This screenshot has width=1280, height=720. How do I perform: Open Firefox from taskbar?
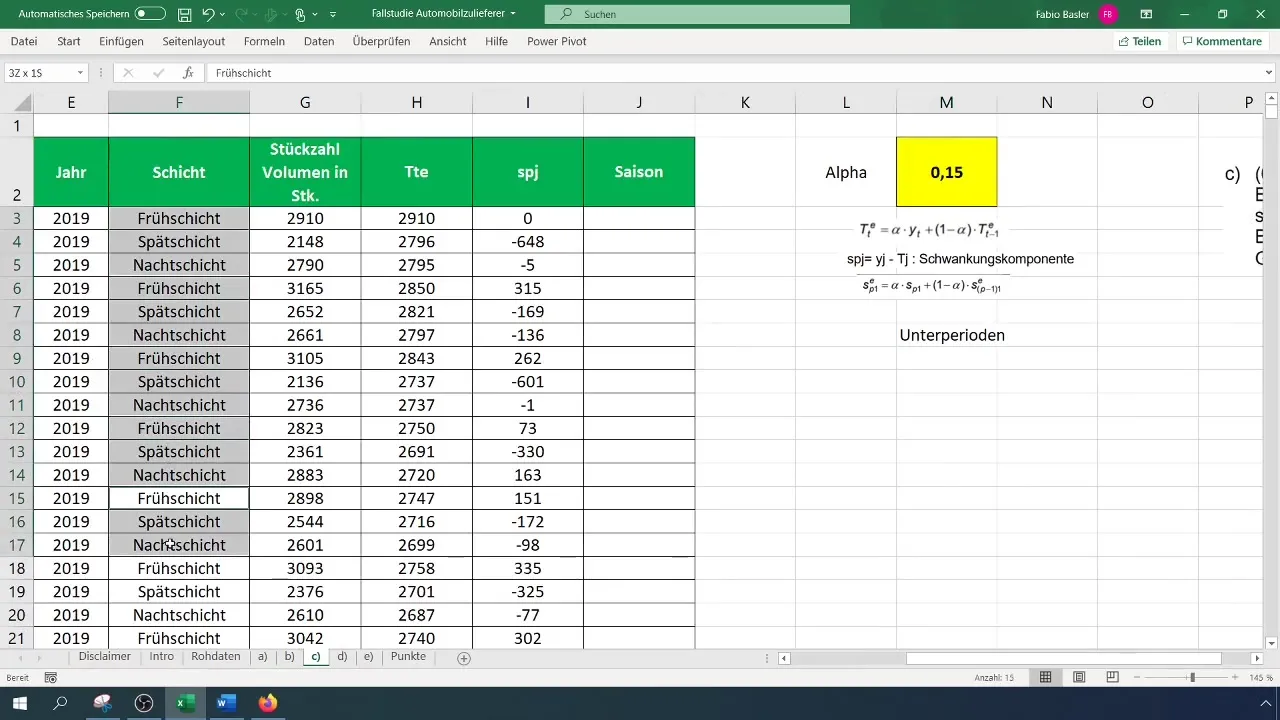(267, 703)
